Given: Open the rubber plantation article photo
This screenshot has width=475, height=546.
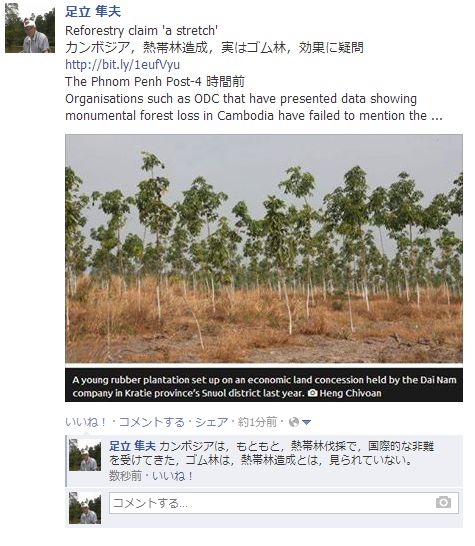Looking at the screenshot, I should (264, 249).
